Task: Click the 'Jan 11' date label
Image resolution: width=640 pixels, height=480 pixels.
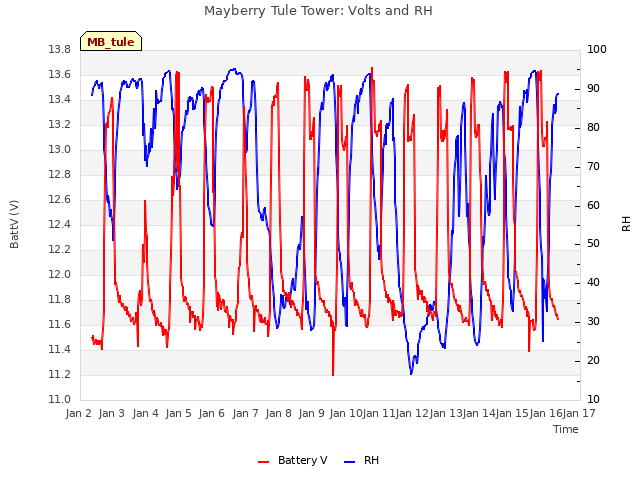Action: (379, 414)
